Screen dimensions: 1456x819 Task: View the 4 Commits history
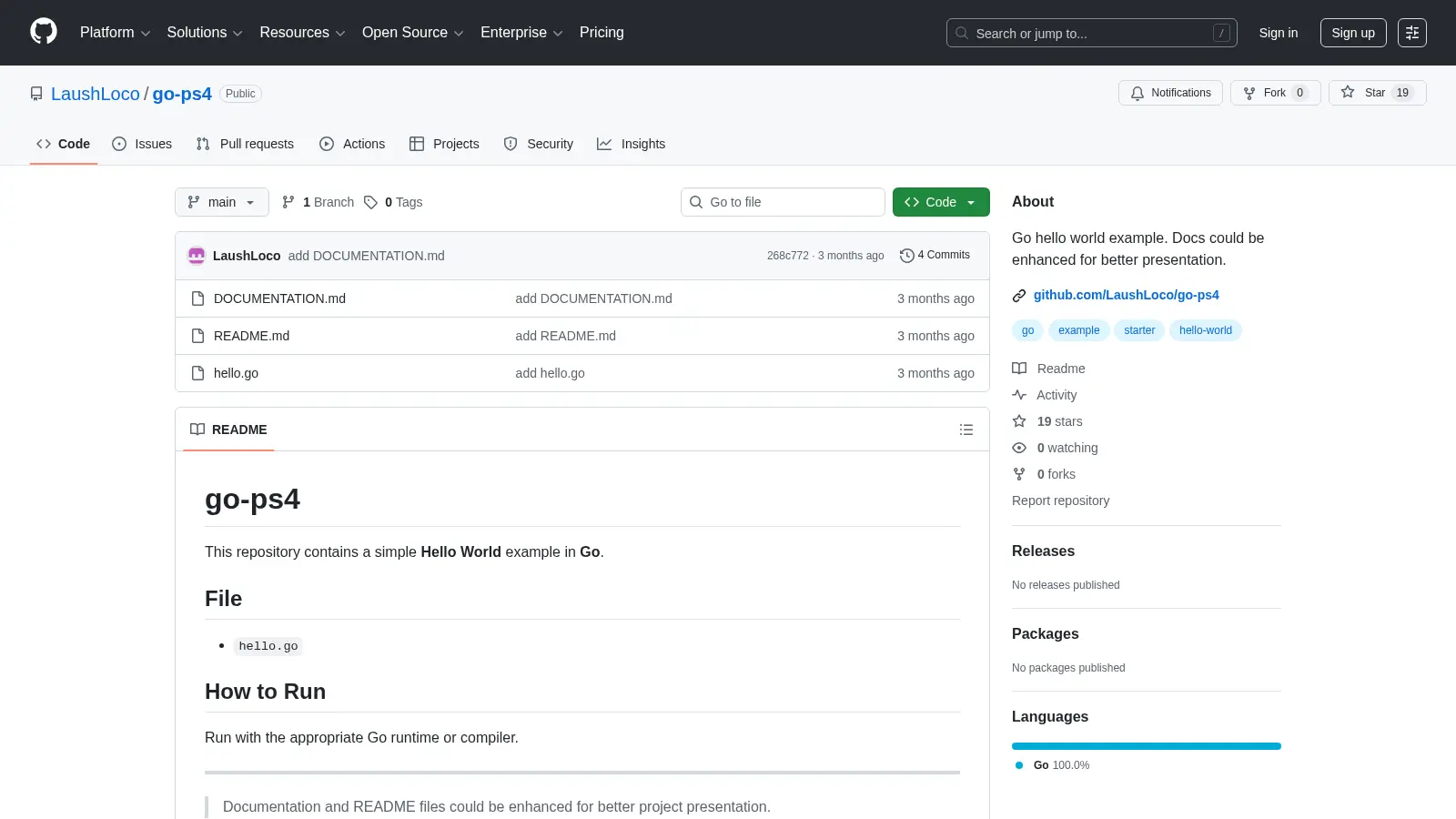pyautogui.click(x=935, y=256)
